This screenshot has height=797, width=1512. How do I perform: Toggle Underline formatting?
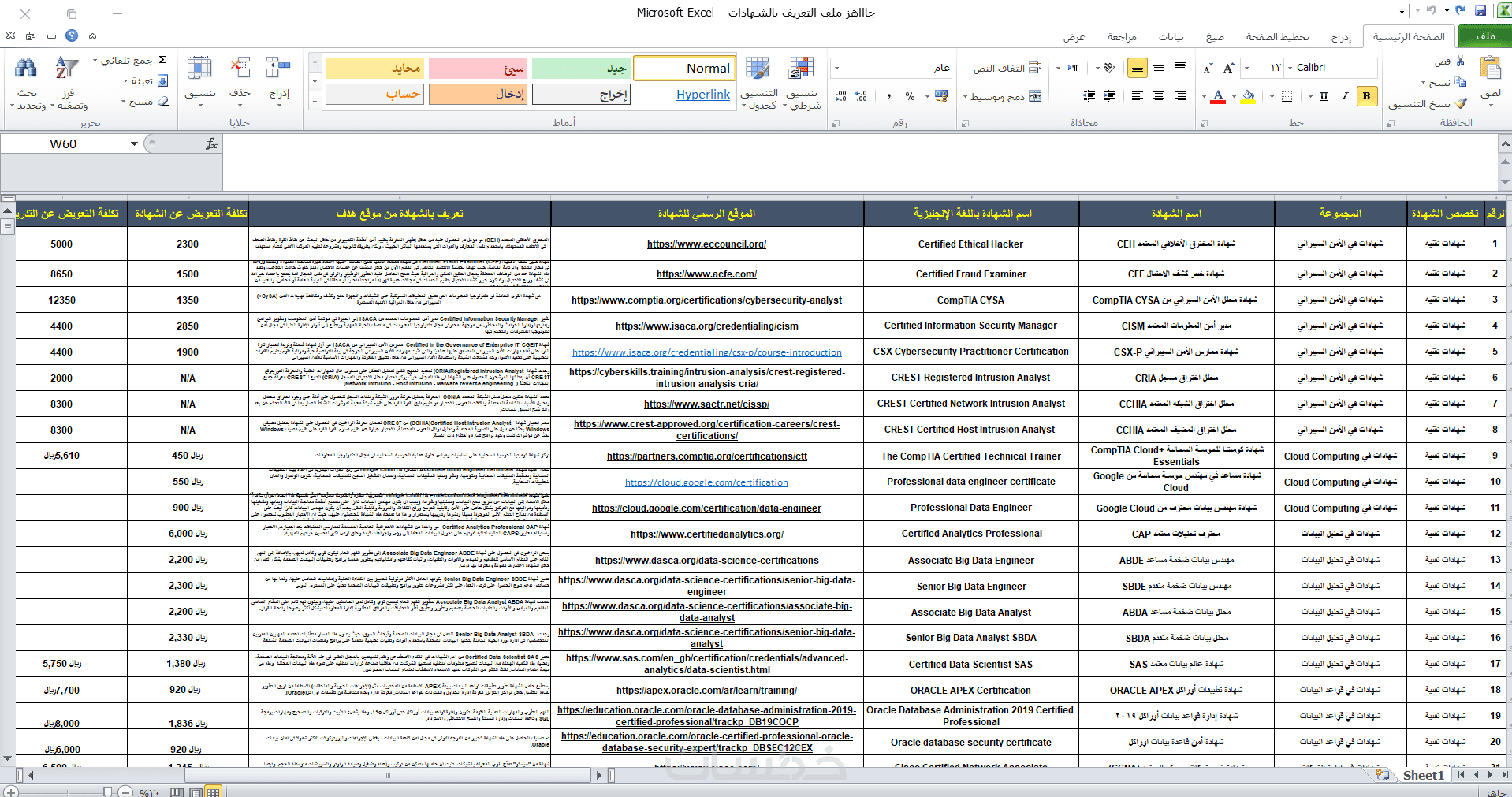(x=1324, y=96)
